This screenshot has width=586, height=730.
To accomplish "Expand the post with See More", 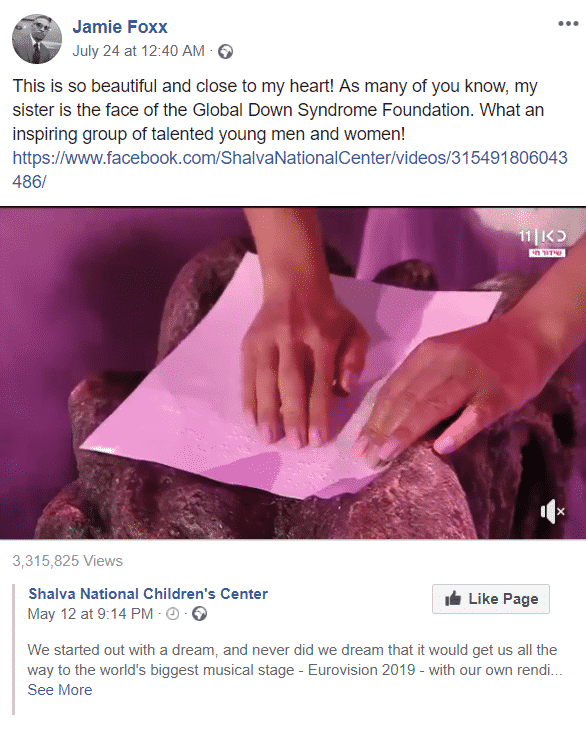I will pos(60,689).
